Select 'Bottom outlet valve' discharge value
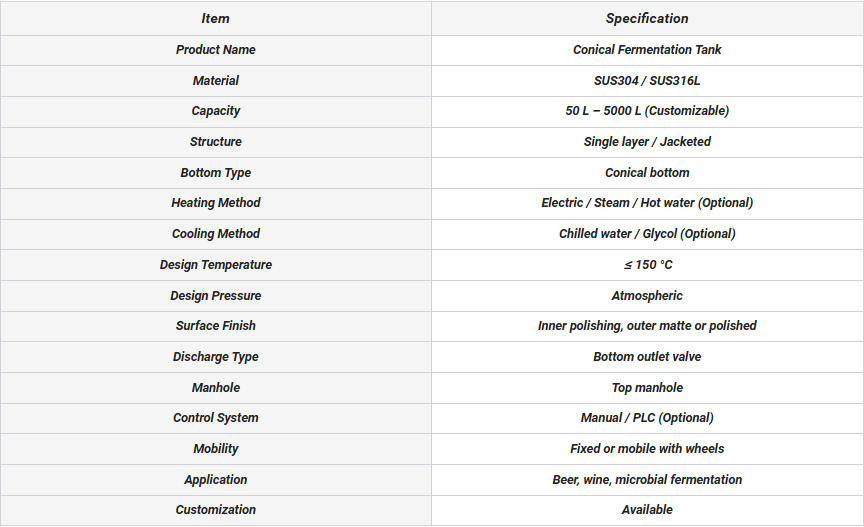The width and height of the screenshot is (864, 527). (x=647, y=357)
